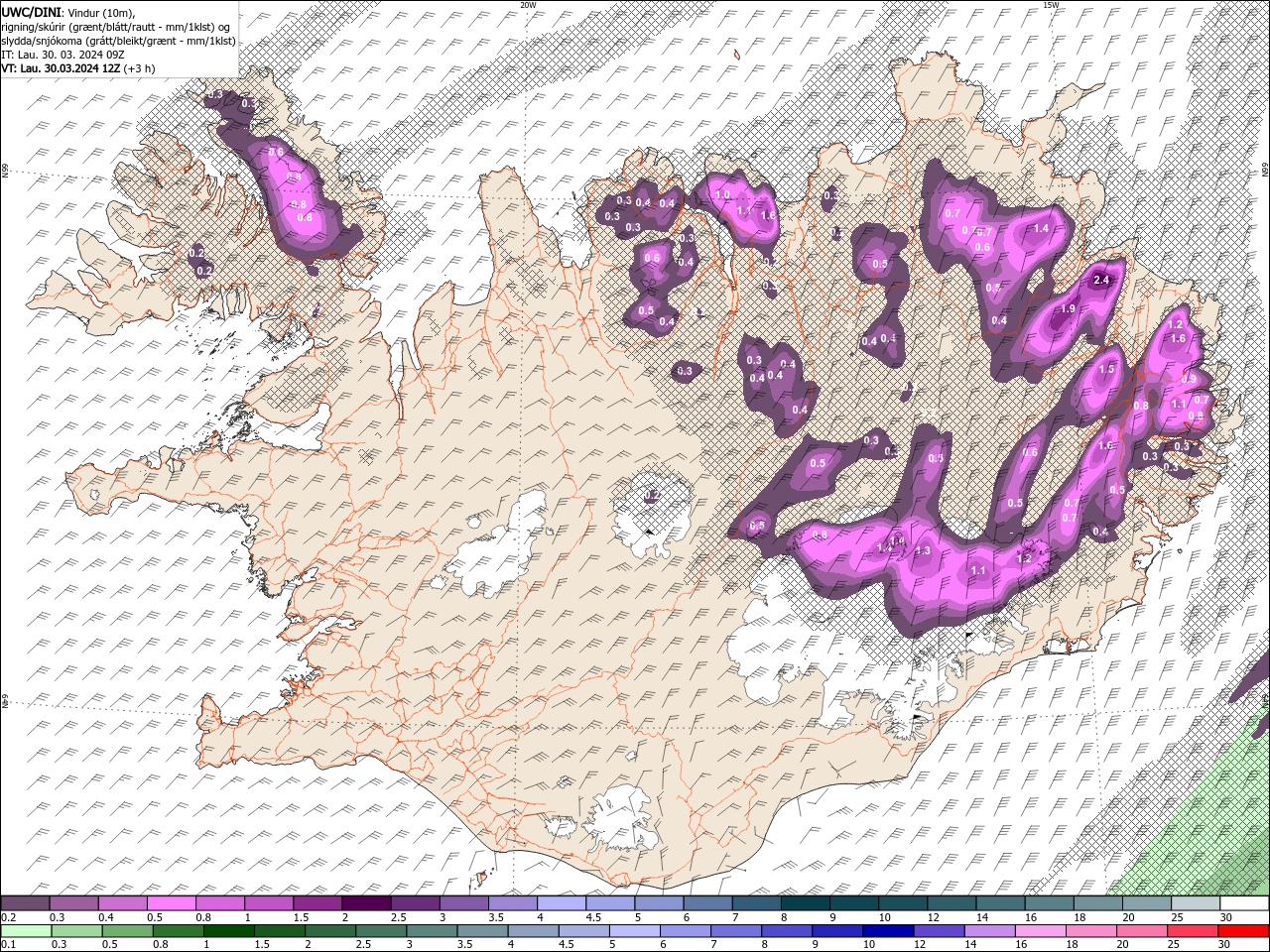Click the lower legend blue swatch labeled 7
Screen dimensions: 1270x952
(x=736, y=931)
